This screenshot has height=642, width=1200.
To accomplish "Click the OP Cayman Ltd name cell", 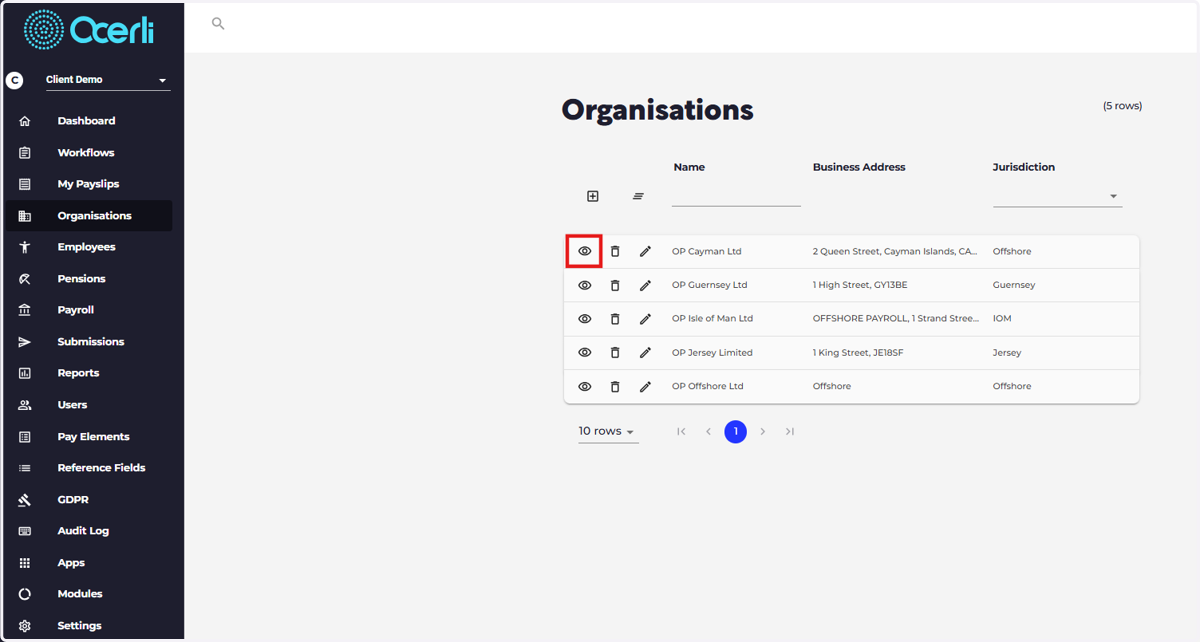I will [x=706, y=252].
